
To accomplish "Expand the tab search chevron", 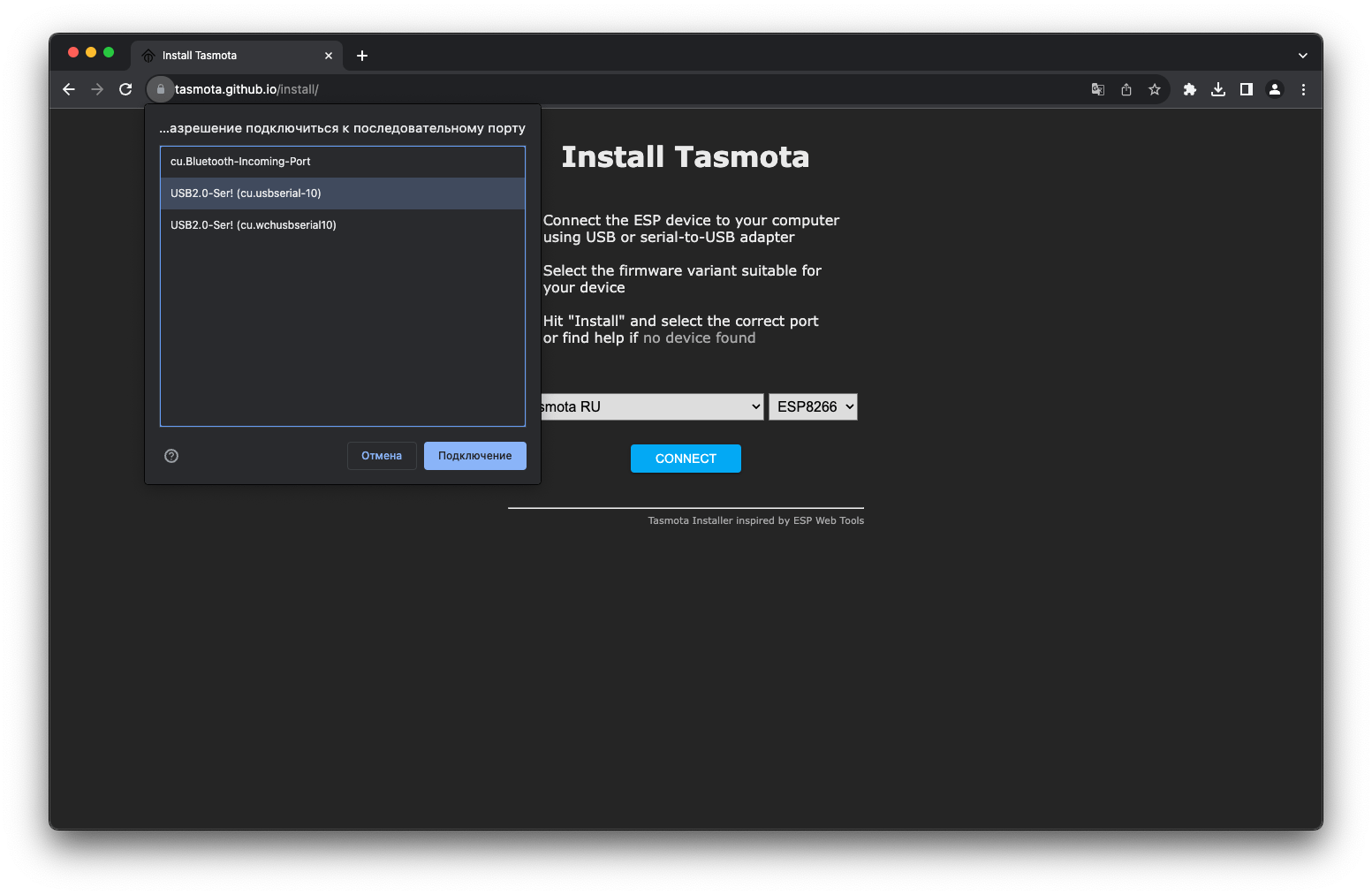I will [x=1302, y=56].
